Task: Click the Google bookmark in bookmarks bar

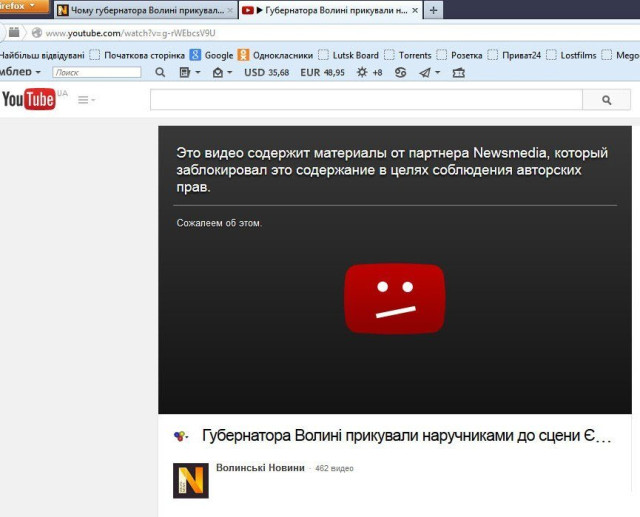Action: 211,55
